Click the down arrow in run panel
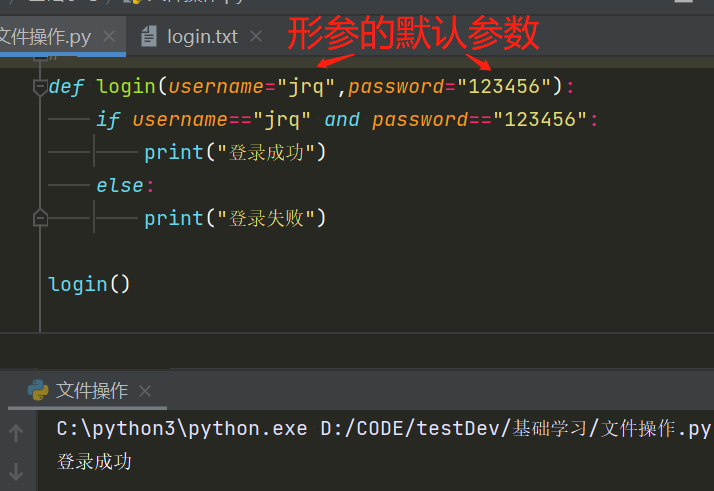This screenshot has width=714, height=491. point(16,472)
